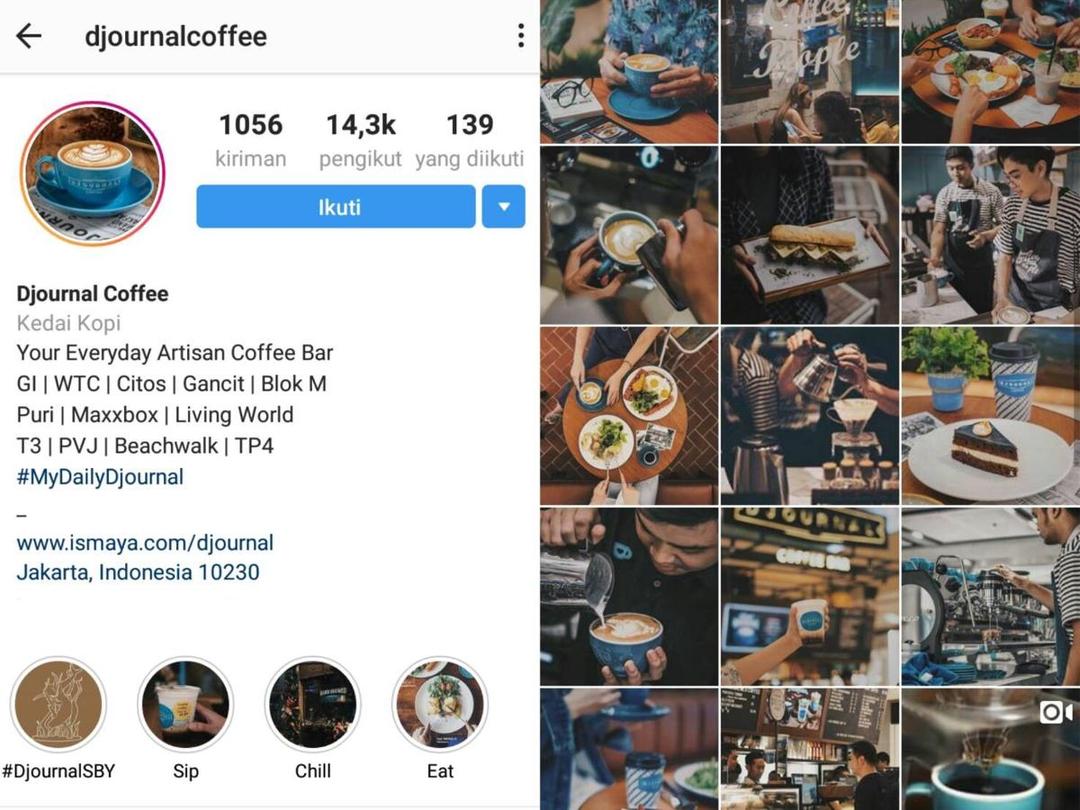
Task: Click the Ikuti follow button
Action: [336, 207]
